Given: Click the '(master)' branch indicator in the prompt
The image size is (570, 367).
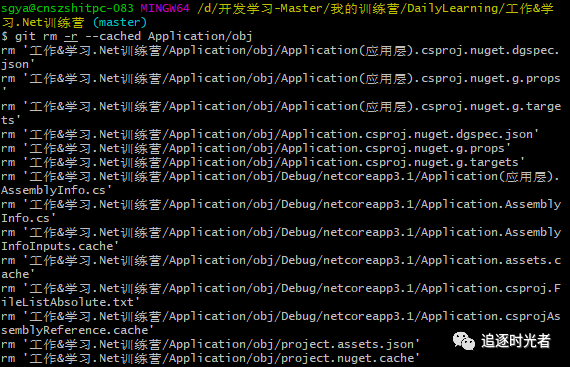Looking at the screenshot, I should (x=120, y=23).
